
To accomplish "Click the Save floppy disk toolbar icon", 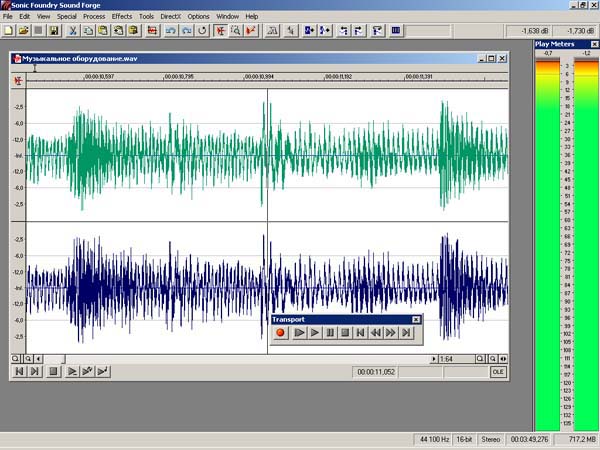I will click(54, 31).
